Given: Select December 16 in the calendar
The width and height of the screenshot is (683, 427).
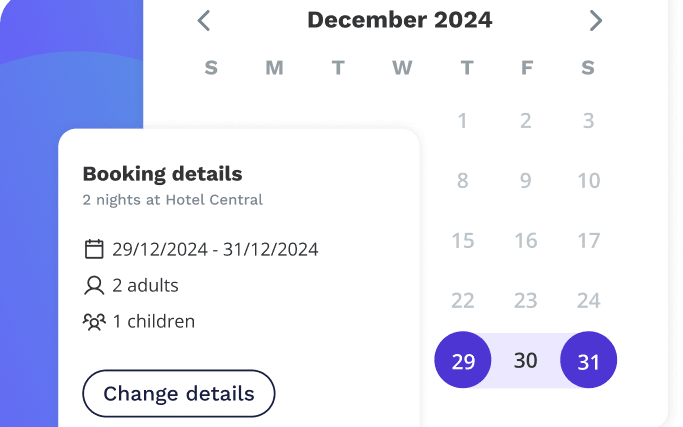Looking at the screenshot, I should pyautogui.click(x=526, y=241).
